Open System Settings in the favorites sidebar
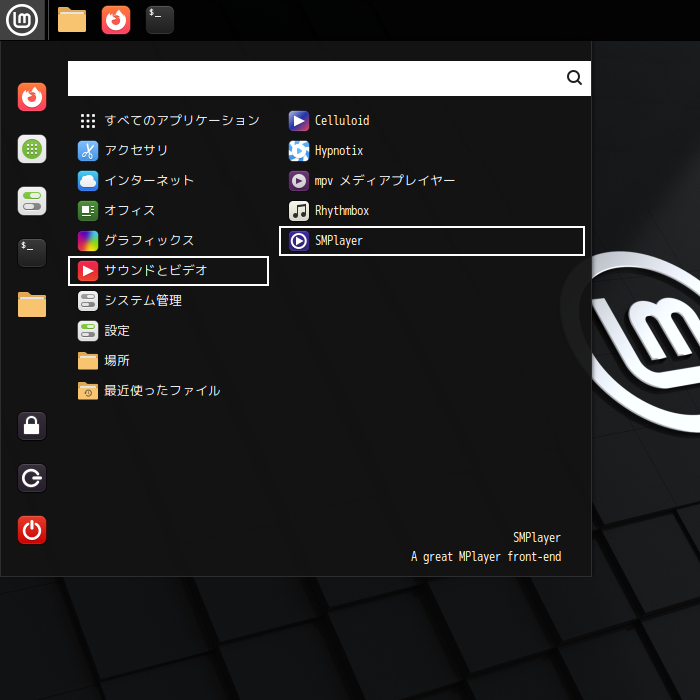 pyautogui.click(x=32, y=201)
